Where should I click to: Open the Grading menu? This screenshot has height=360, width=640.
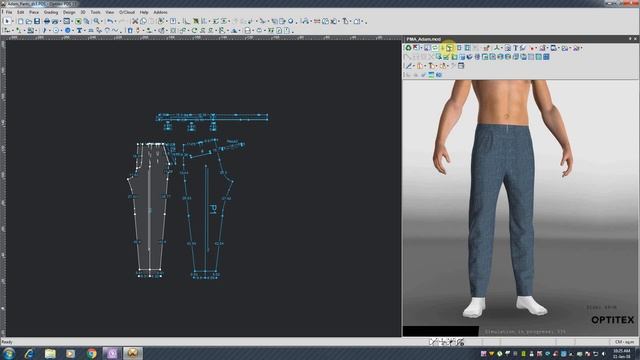[51, 12]
